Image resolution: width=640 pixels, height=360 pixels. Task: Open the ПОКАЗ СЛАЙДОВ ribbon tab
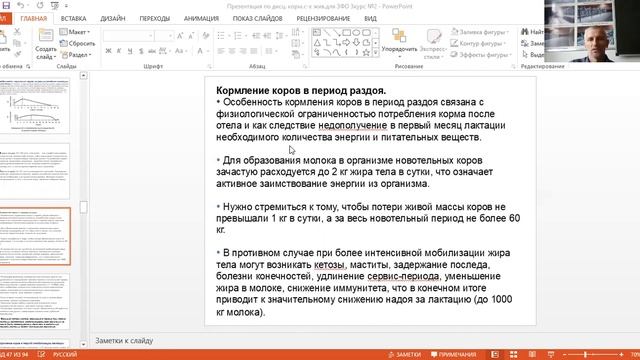258,18
